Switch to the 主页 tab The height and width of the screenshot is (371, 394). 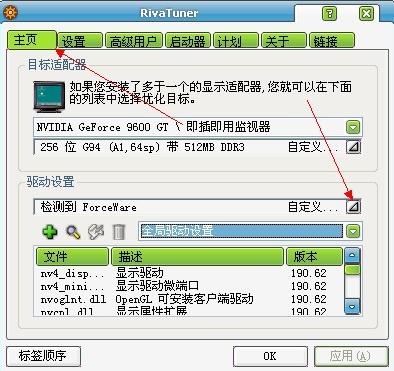(x=32, y=40)
